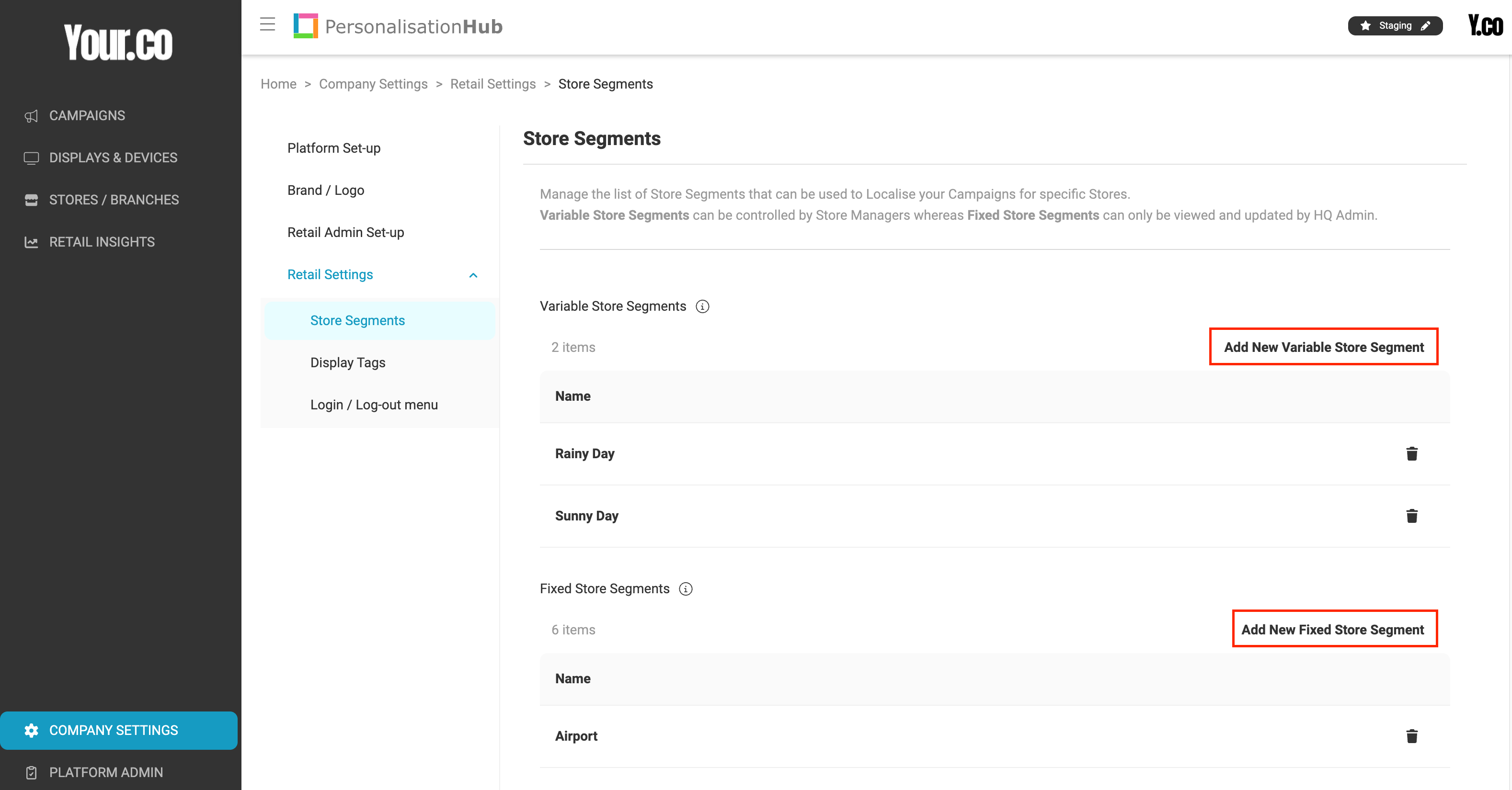Go to Company Settings breadcrumb link
This screenshot has width=1512, height=790.
[x=373, y=84]
